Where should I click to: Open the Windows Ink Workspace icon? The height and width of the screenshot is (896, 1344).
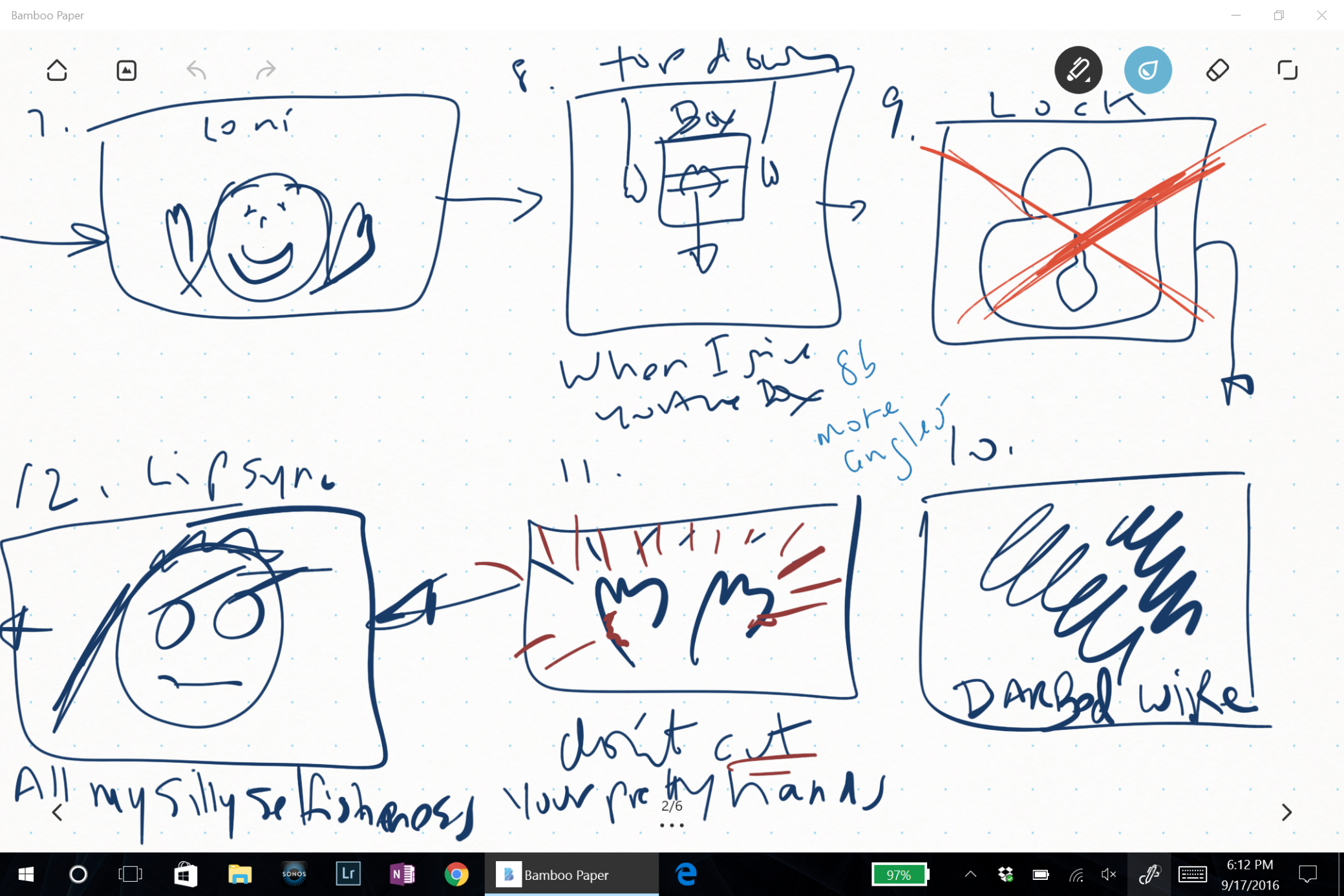[1149, 875]
